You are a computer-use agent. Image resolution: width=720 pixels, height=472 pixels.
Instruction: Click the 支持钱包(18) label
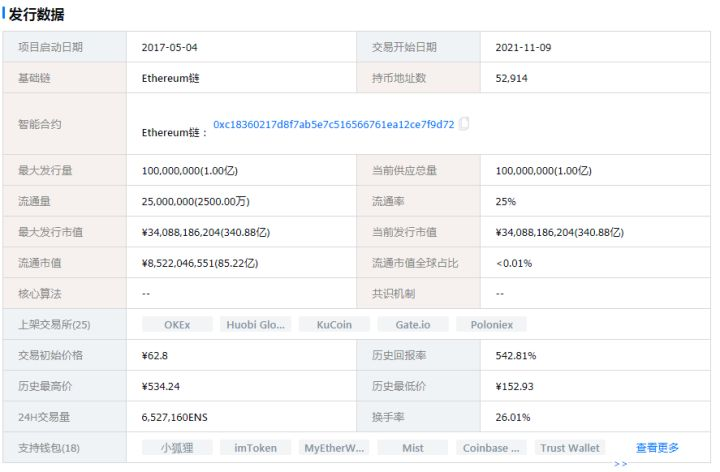click(x=49, y=448)
